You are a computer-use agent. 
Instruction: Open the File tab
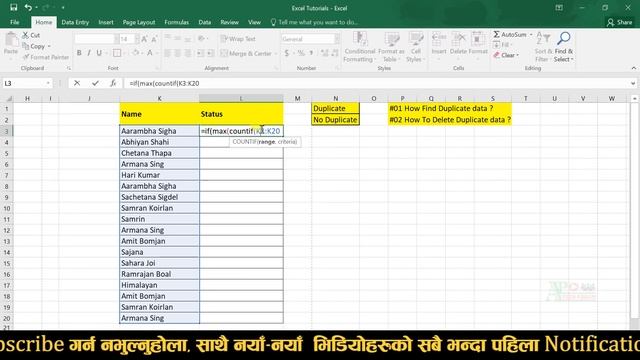pyautogui.click(x=15, y=22)
